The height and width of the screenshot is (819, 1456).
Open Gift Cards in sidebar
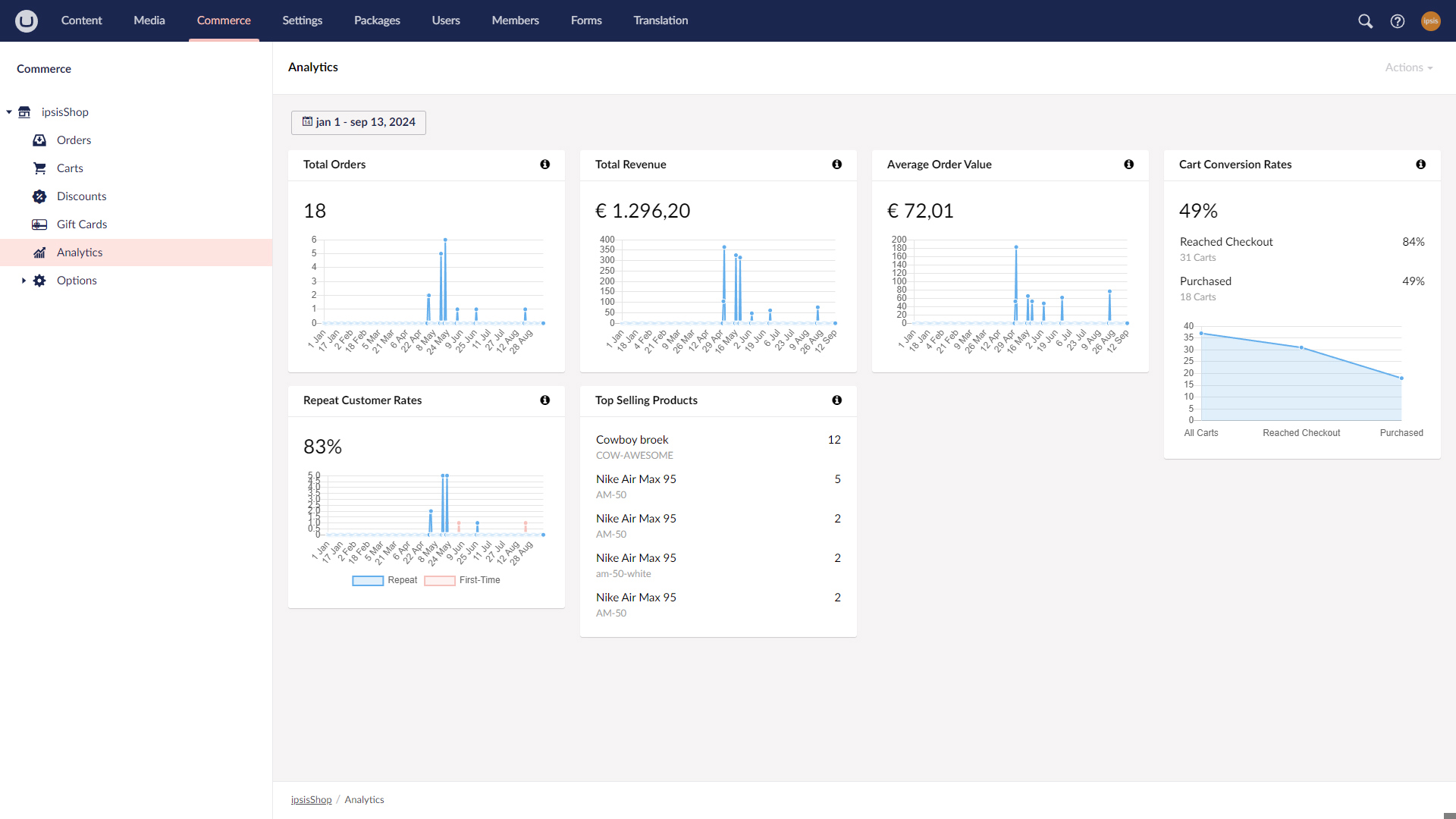click(81, 224)
